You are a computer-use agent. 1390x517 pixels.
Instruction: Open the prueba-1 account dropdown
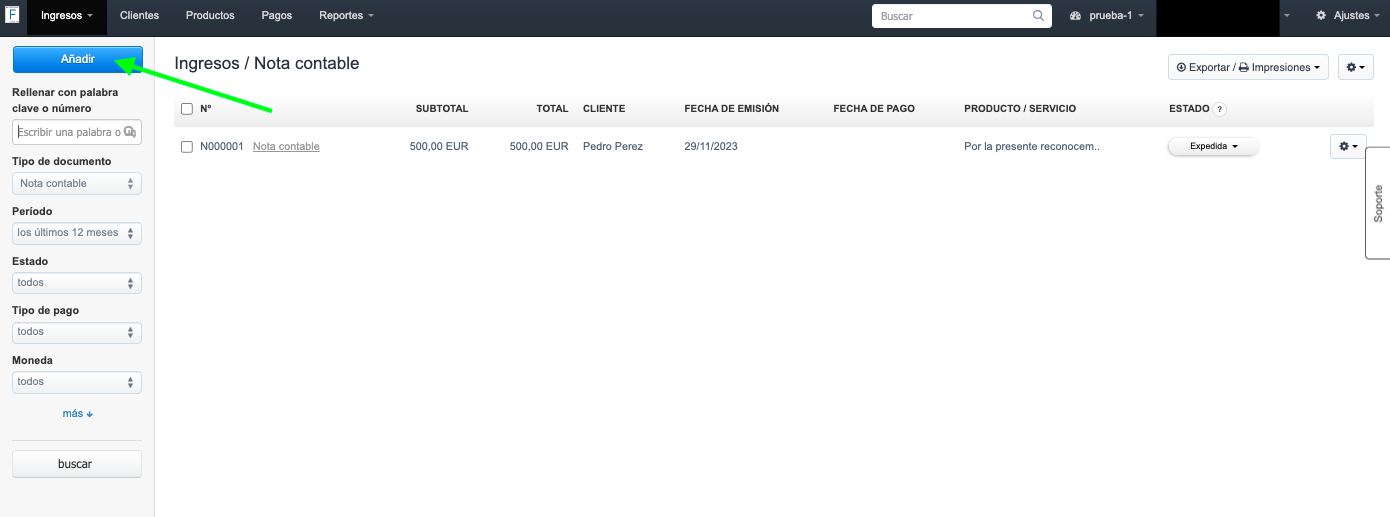point(1106,16)
